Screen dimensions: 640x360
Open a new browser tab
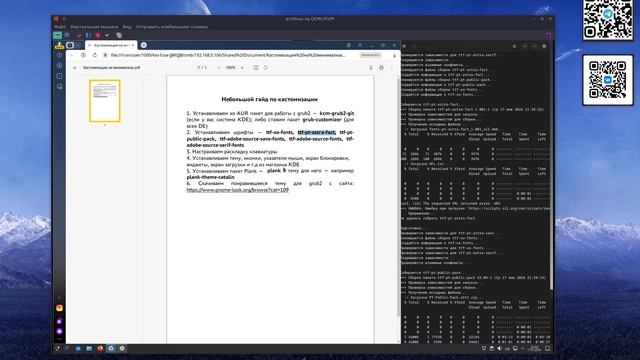(144, 45)
